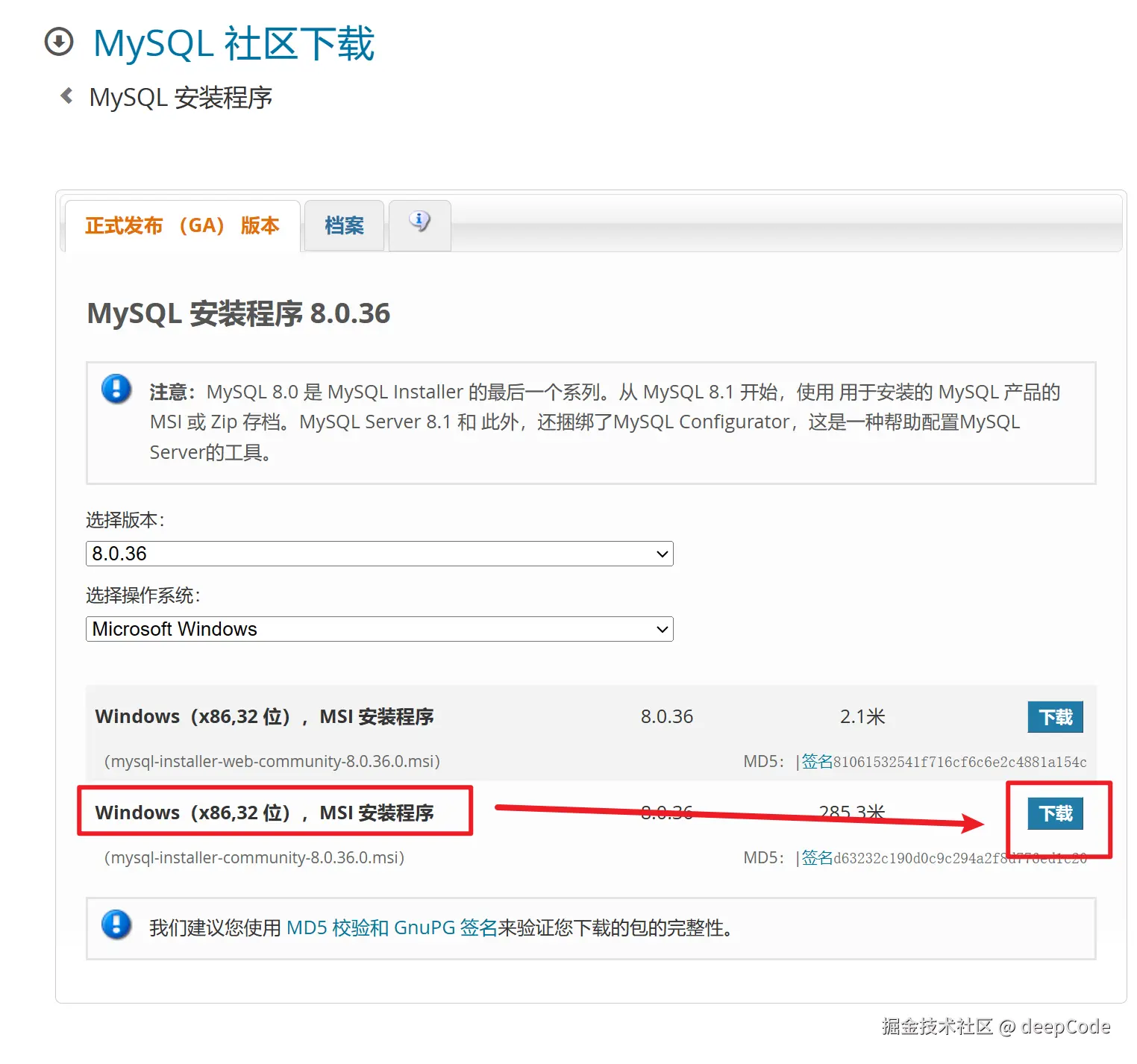
Task: Open 签名 link for mysql-installer-community MD5
Action: point(817,858)
